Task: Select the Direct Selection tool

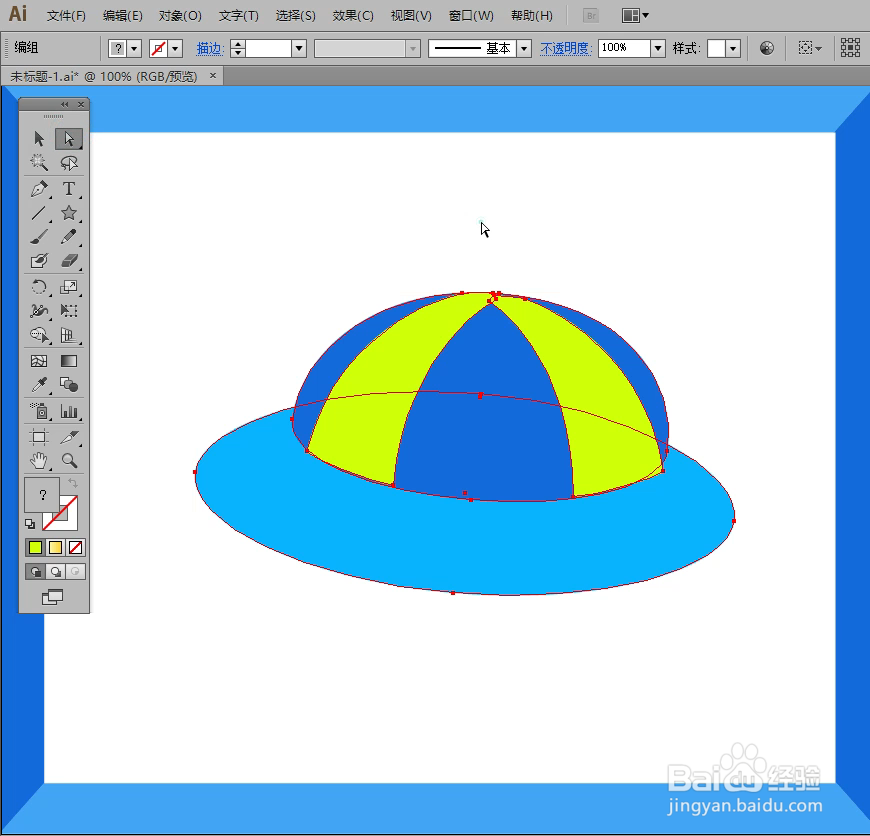Action: [x=69, y=138]
